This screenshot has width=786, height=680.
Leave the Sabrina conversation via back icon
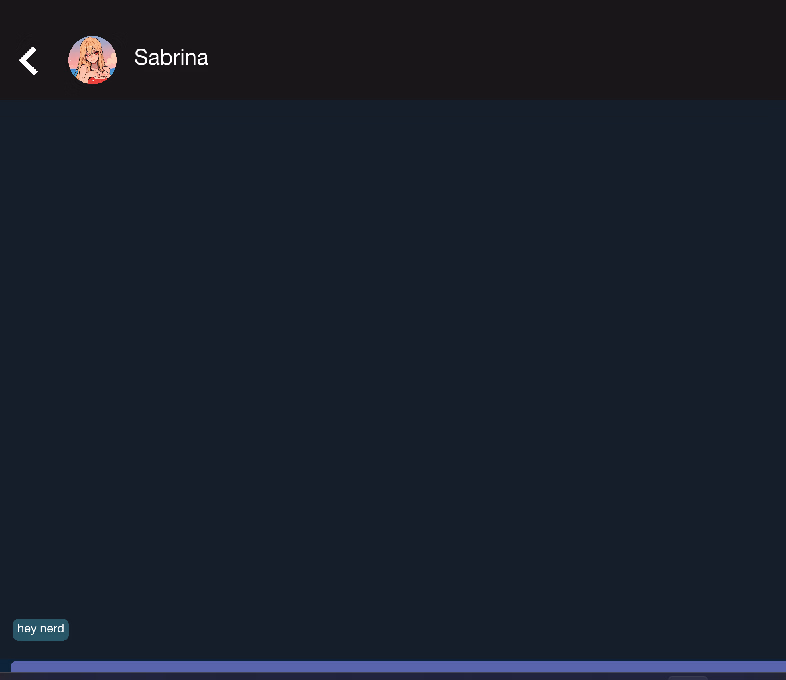coord(29,61)
